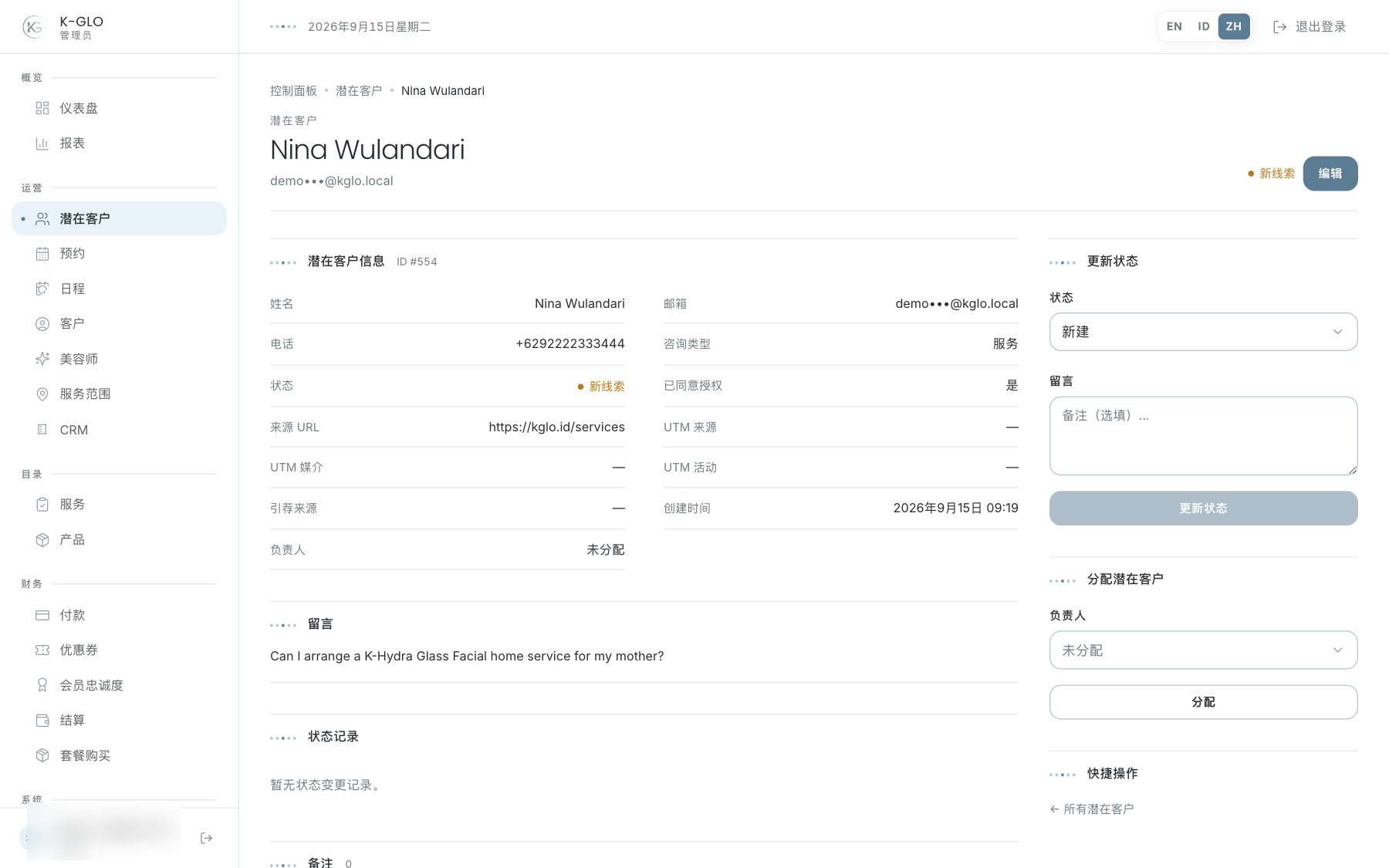Image resolution: width=1389 pixels, height=868 pixels.
Task: Click the calendar icon beside 预约
Action: [42, 254]
